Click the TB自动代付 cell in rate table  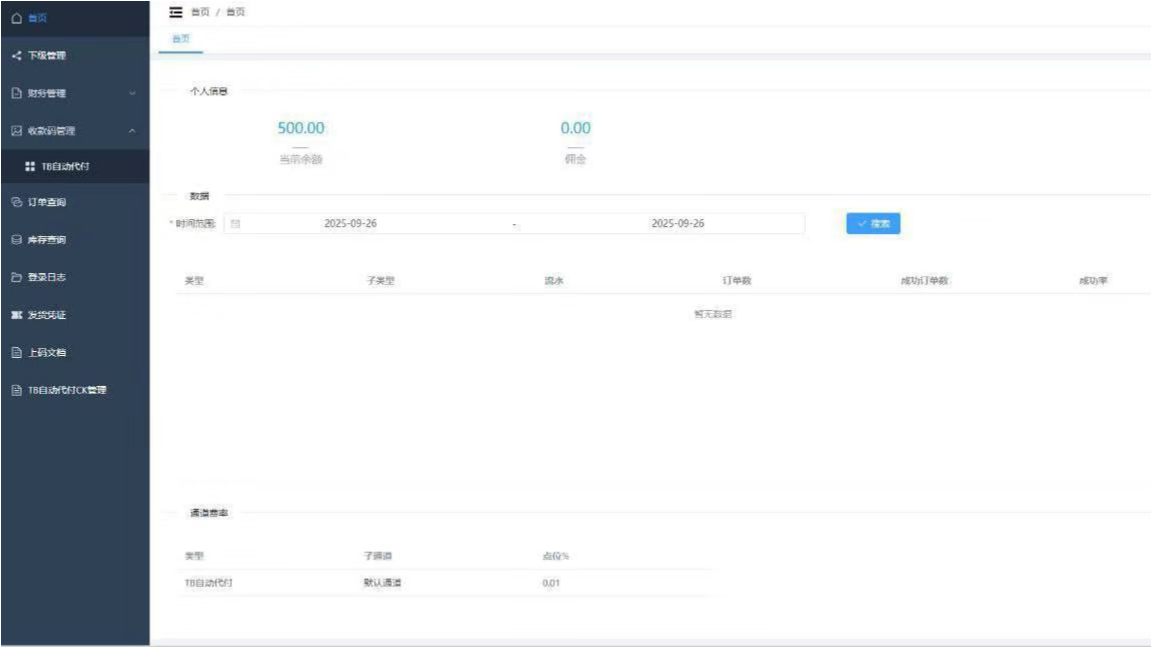click(208, 582)
